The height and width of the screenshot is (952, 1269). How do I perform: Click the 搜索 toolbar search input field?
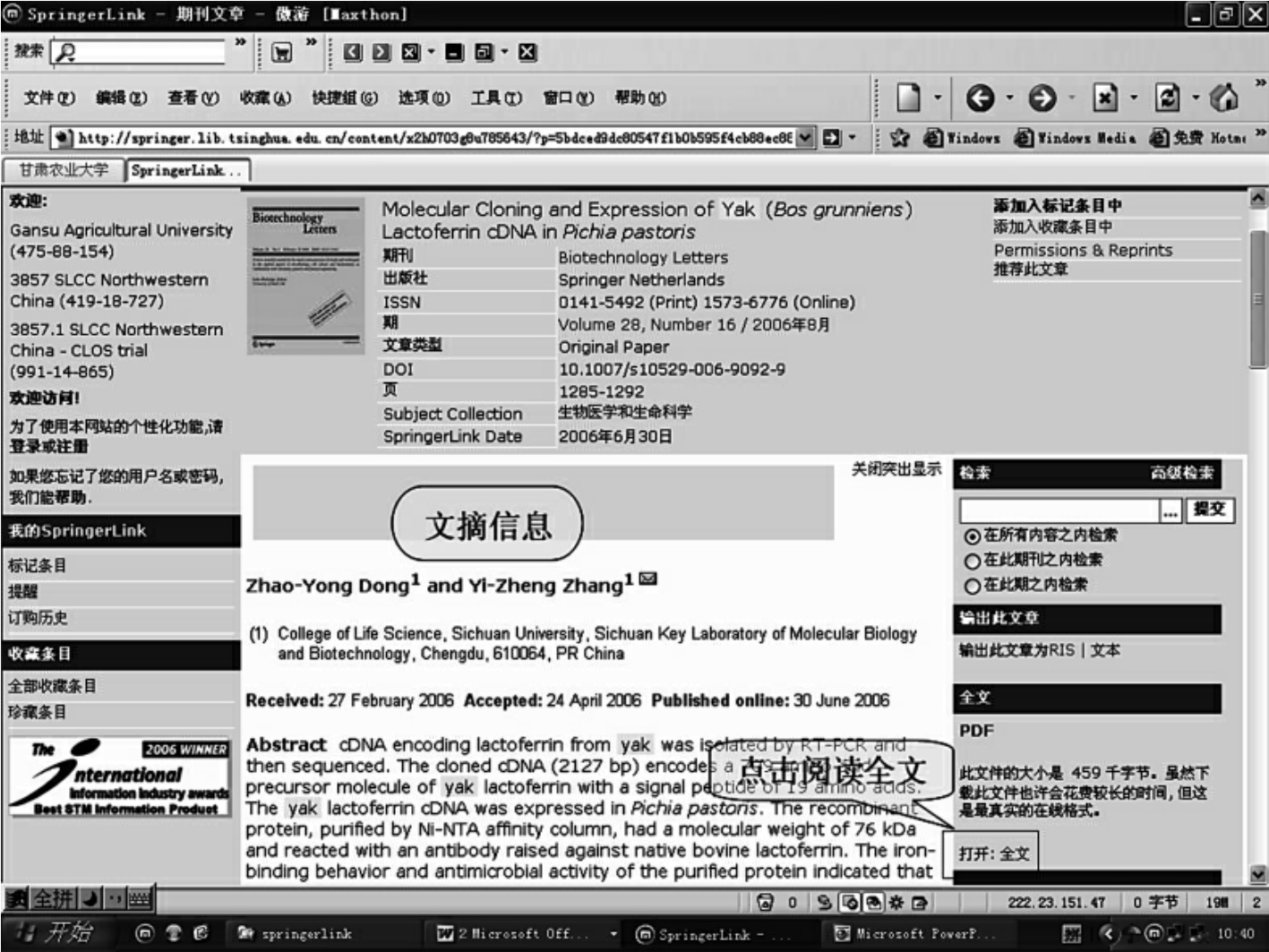[x=138, y=53]
